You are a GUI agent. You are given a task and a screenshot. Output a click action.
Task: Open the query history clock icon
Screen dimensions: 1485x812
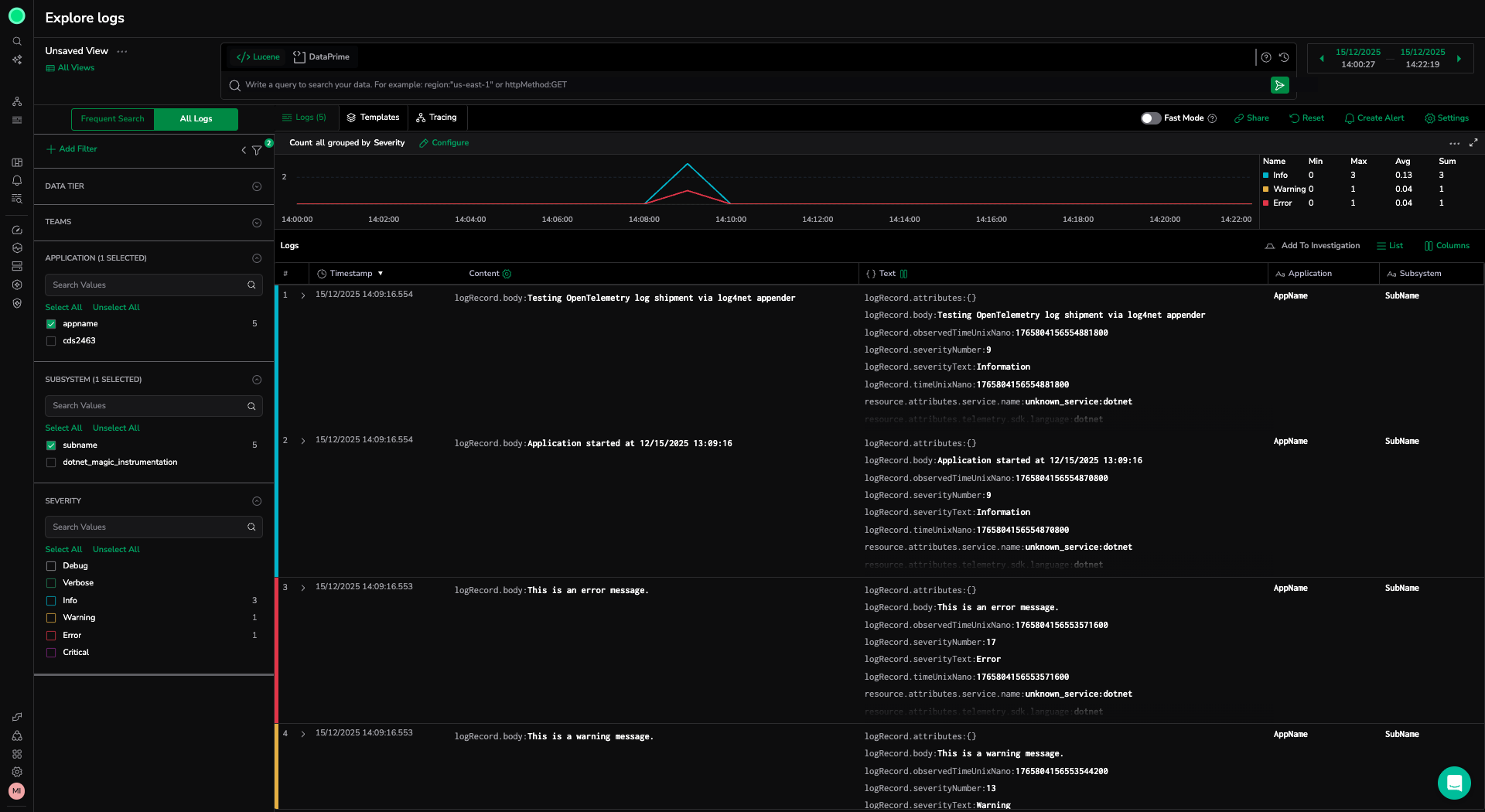1284,57
